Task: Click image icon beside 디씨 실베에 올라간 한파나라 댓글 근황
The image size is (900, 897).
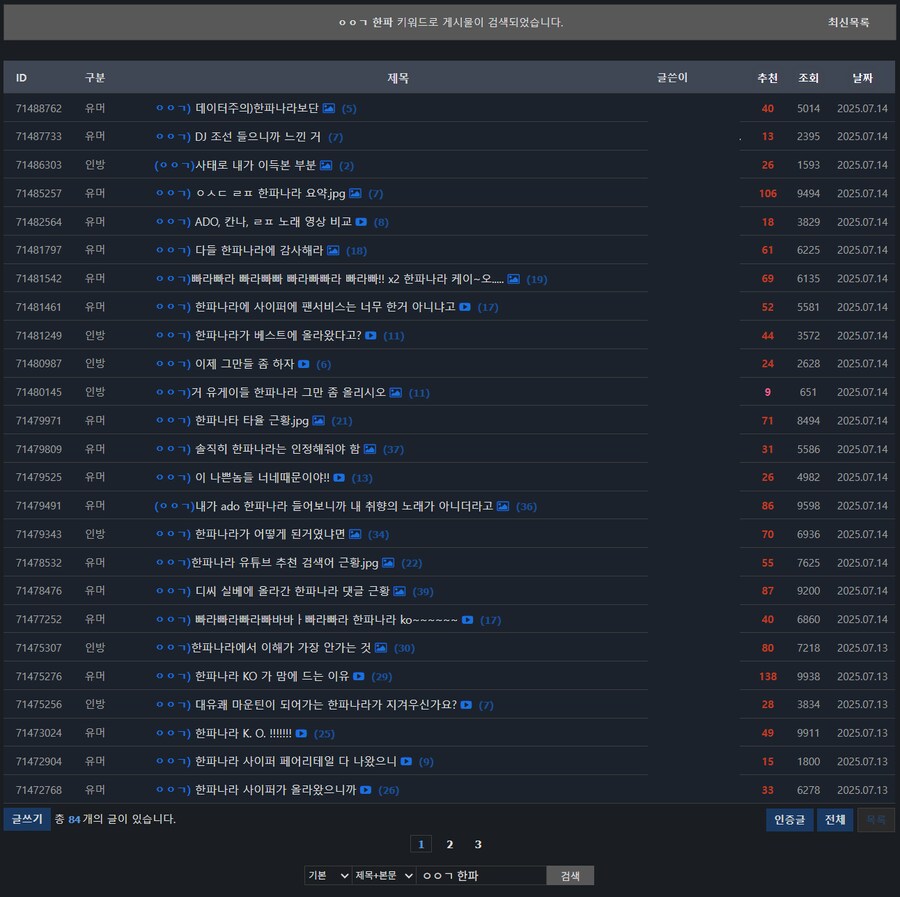Action: click(399, 591)
